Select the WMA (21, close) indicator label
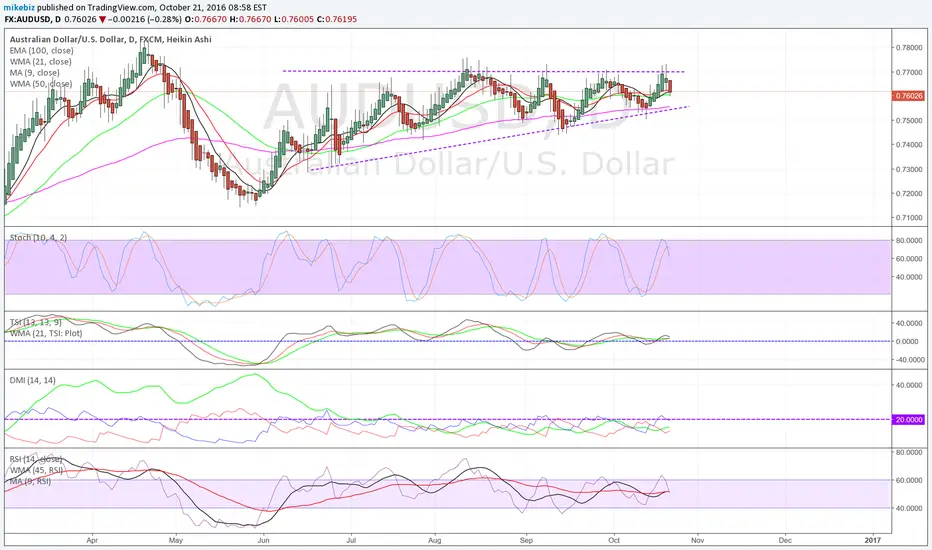Screen dimensions: 932x550 (x=40, y=62)
